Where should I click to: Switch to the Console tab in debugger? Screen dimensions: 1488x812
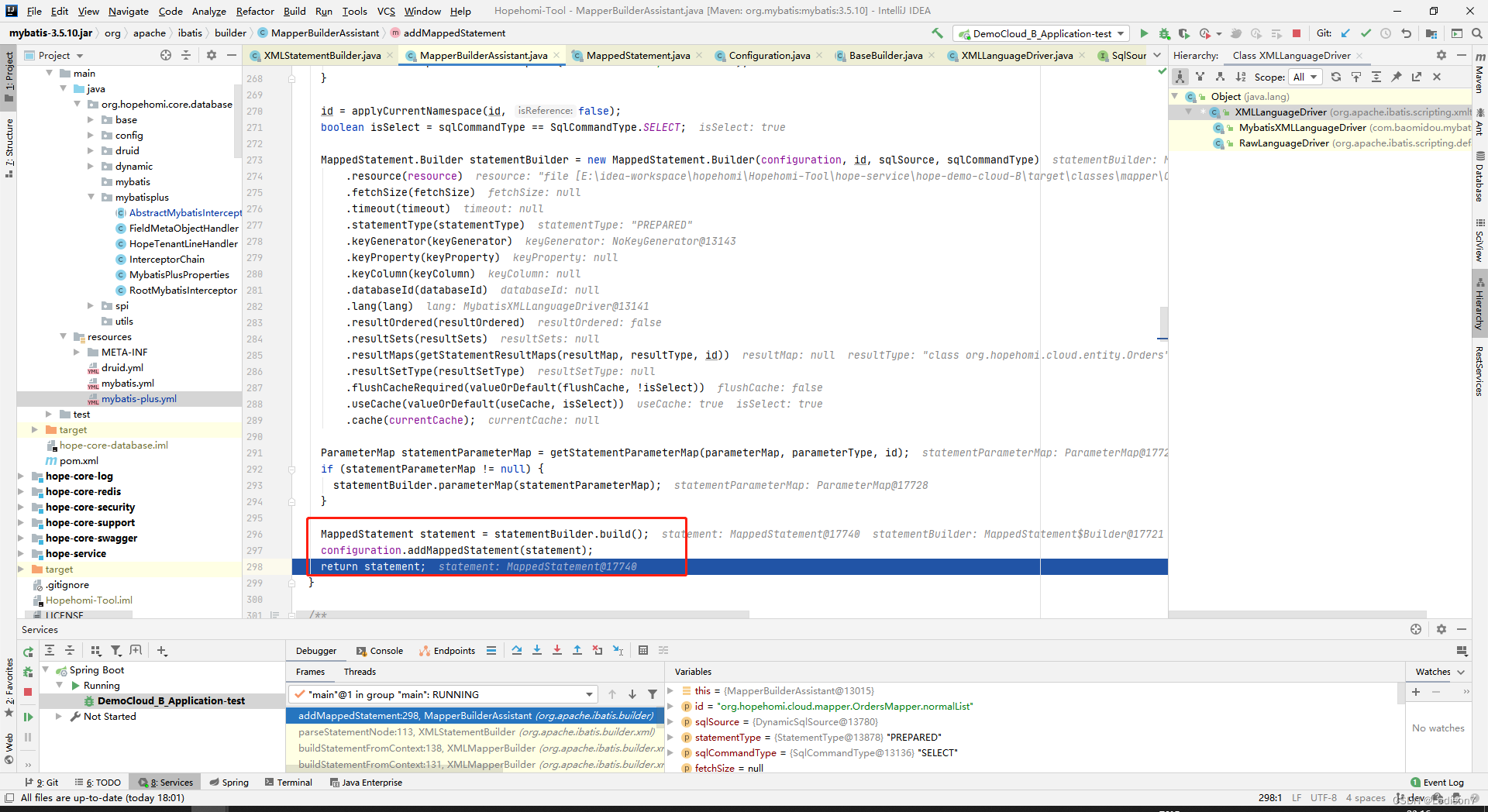tap(380, 651)
